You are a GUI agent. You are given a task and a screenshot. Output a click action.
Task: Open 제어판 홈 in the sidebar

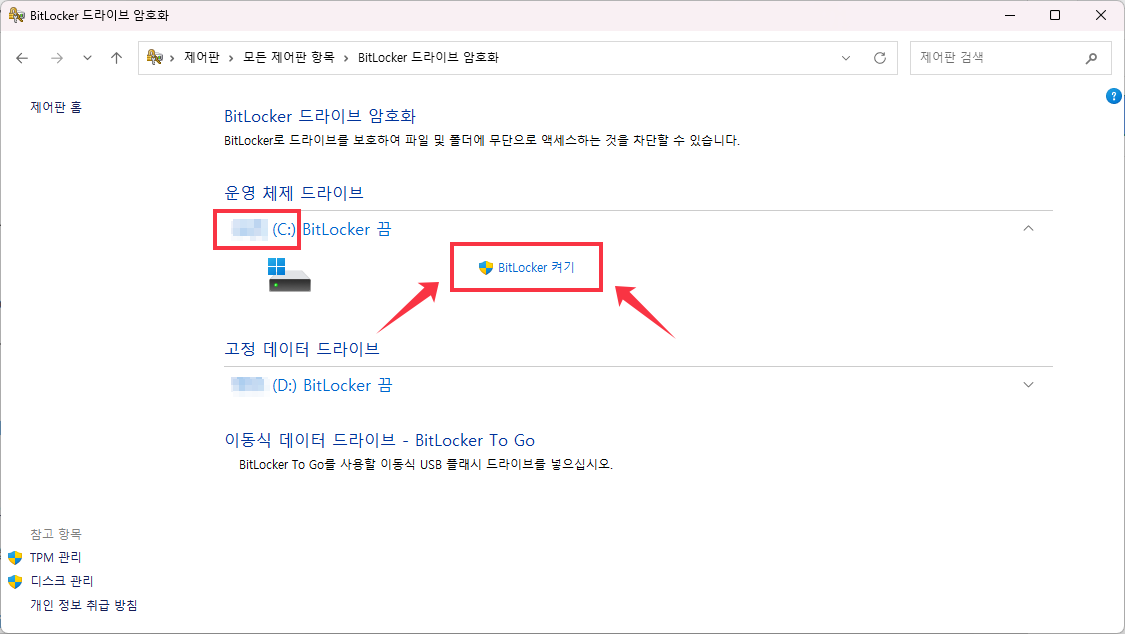55,107
